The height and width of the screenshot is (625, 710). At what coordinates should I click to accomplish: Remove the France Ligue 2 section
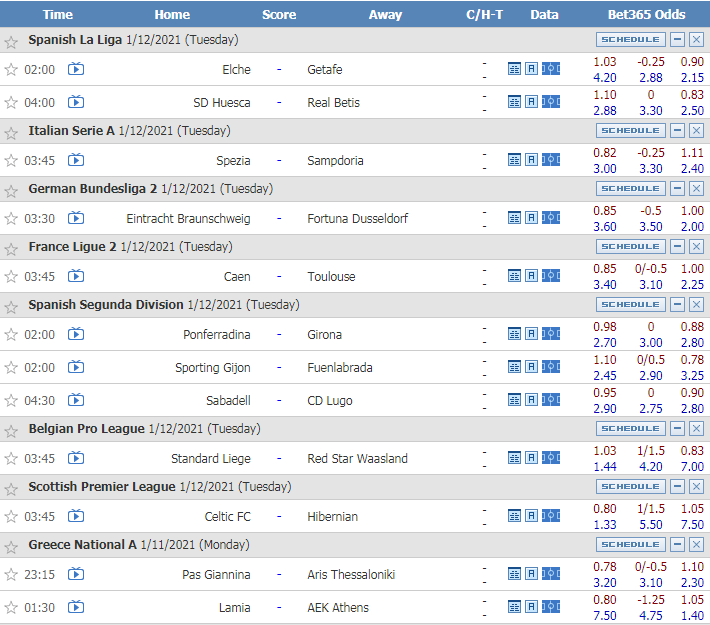[696, 246]
